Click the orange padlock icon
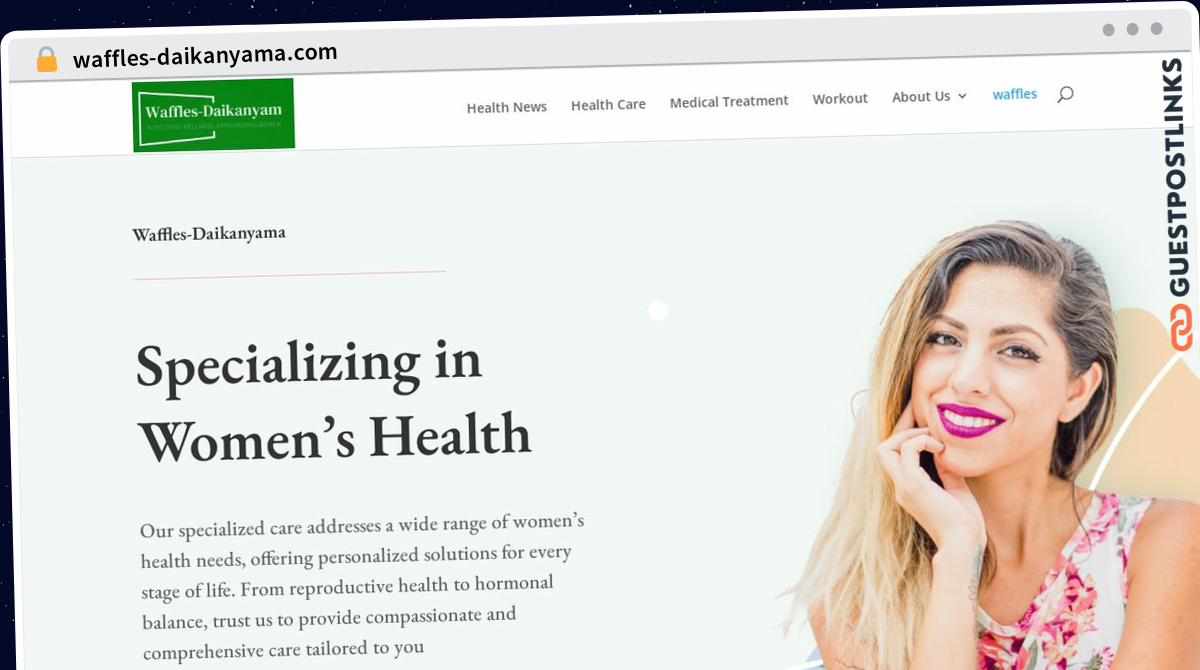This screenshot has width=1200, height=670. point(47,59)
